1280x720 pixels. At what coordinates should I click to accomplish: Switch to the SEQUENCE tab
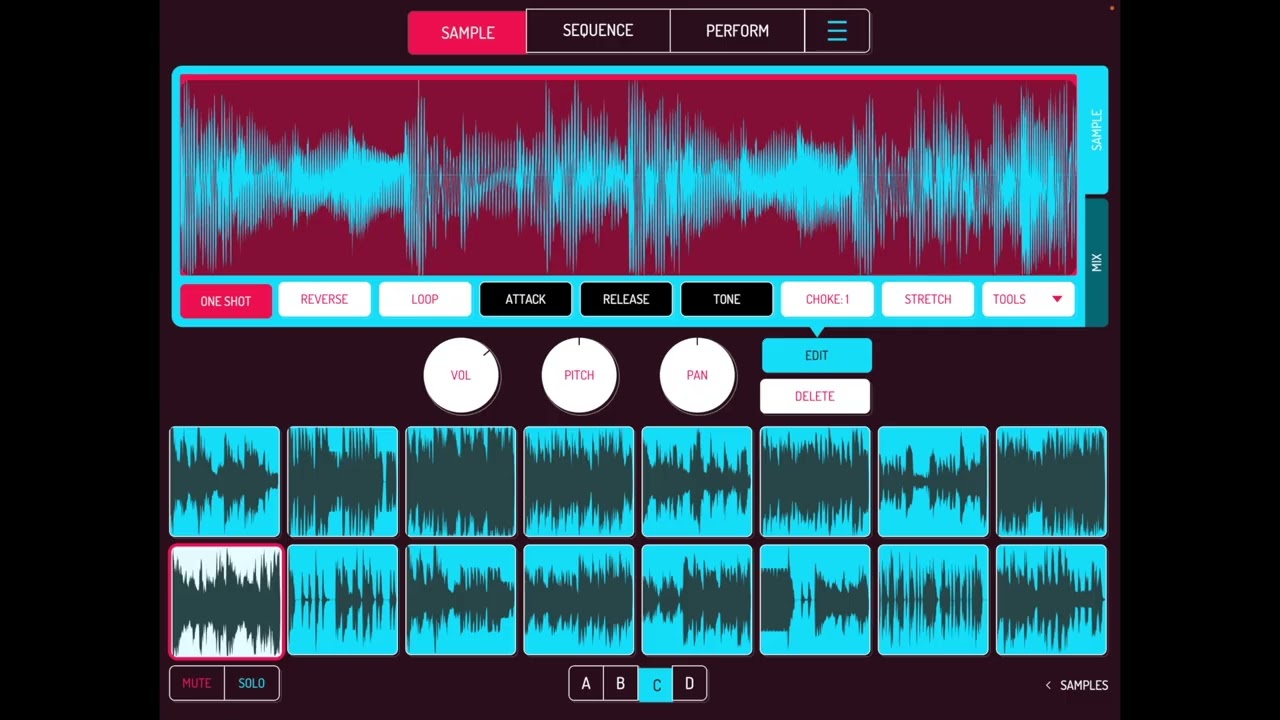598,31
